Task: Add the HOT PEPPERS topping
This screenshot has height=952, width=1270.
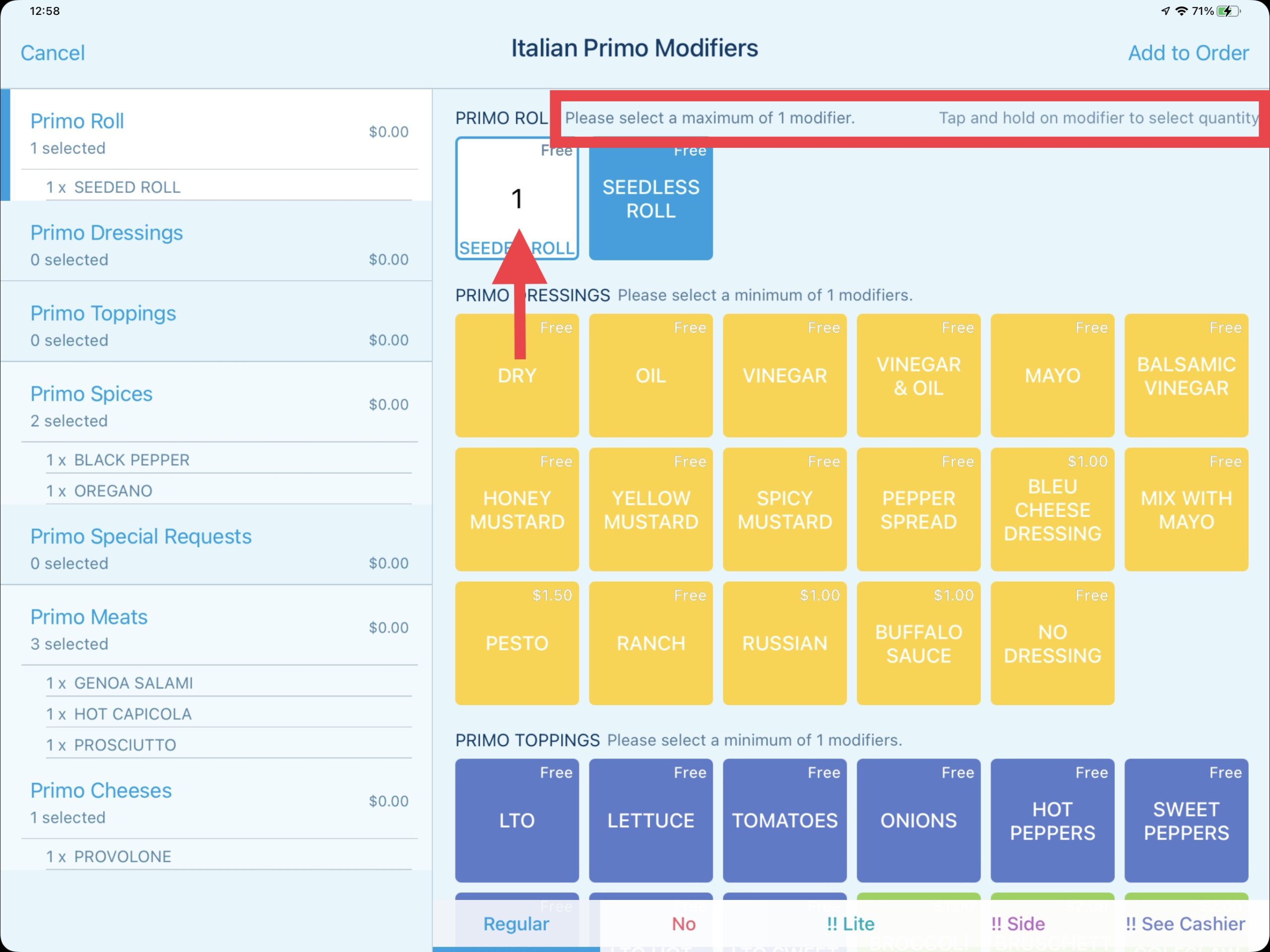Action: click(x=1052, y=820)
